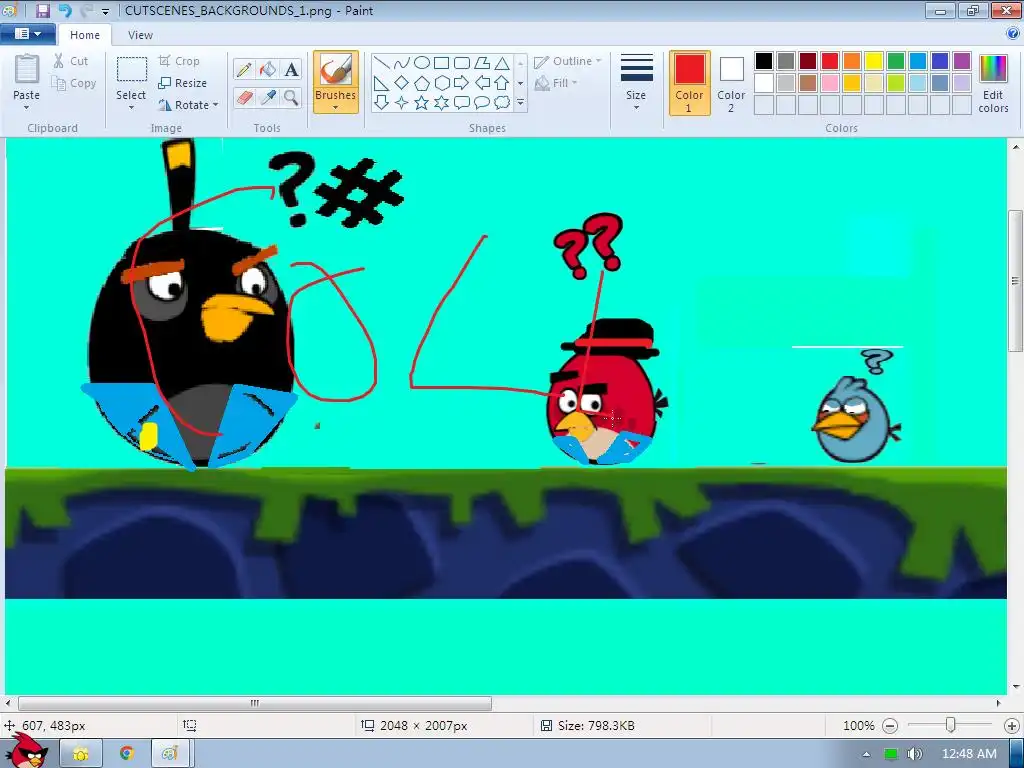
Task: Choose the Oval shape
Action: (422, 63)
